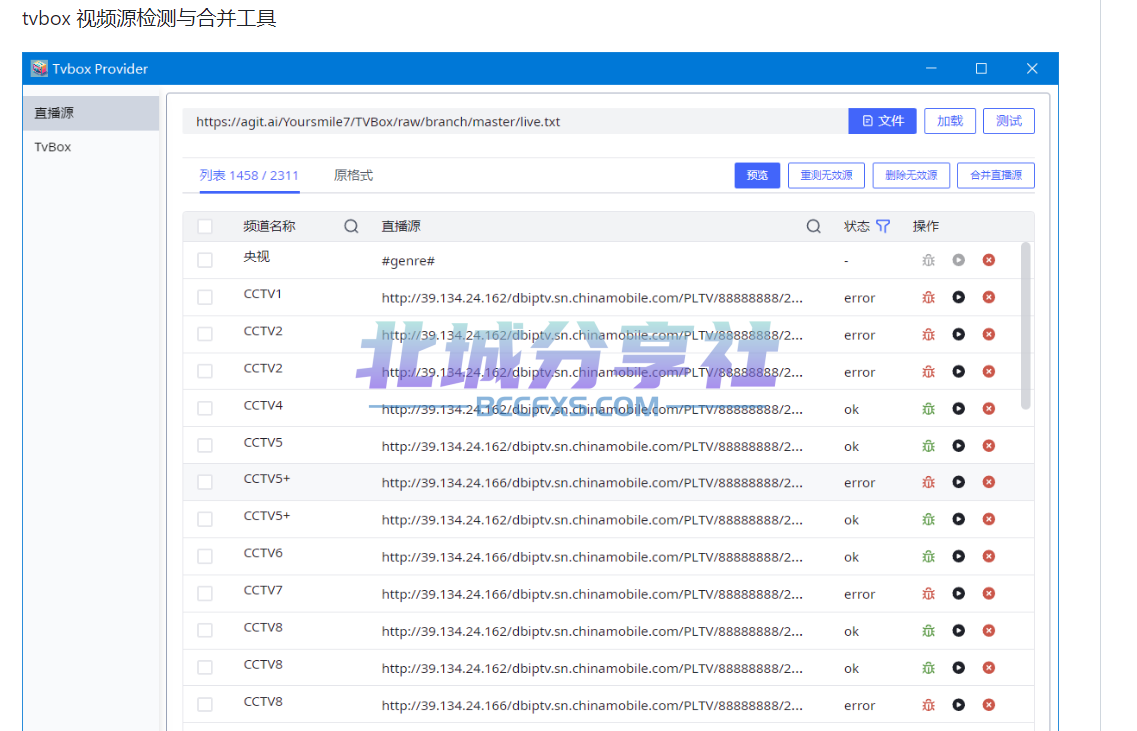The height and width of the screenshot is (731, 1137).
Task: Test the CCTV7 source bug icon
Action: coord(928,594)
